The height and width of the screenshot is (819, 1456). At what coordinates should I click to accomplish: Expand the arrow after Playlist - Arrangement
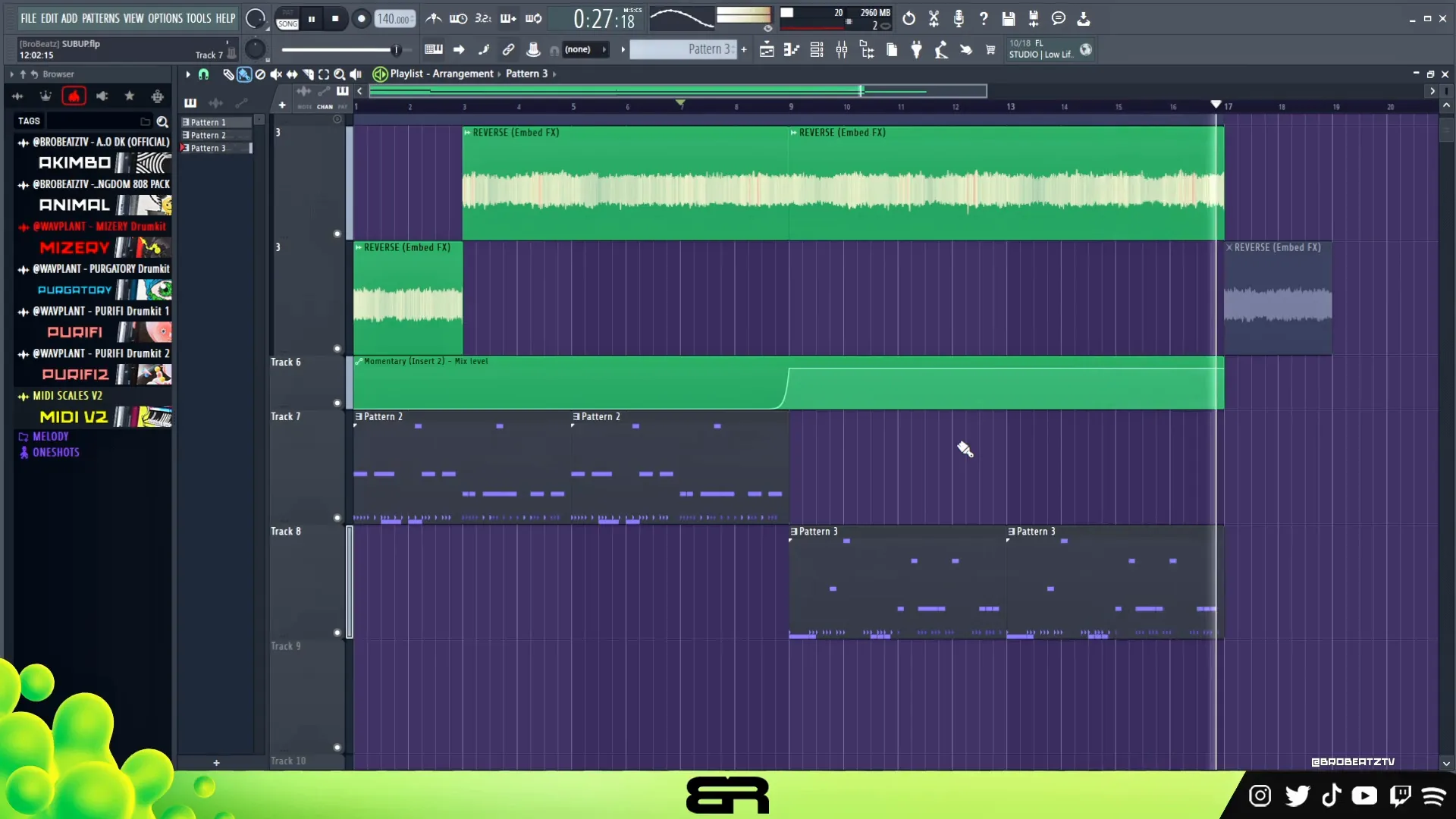pyautogui.click(x=499, y=74)
